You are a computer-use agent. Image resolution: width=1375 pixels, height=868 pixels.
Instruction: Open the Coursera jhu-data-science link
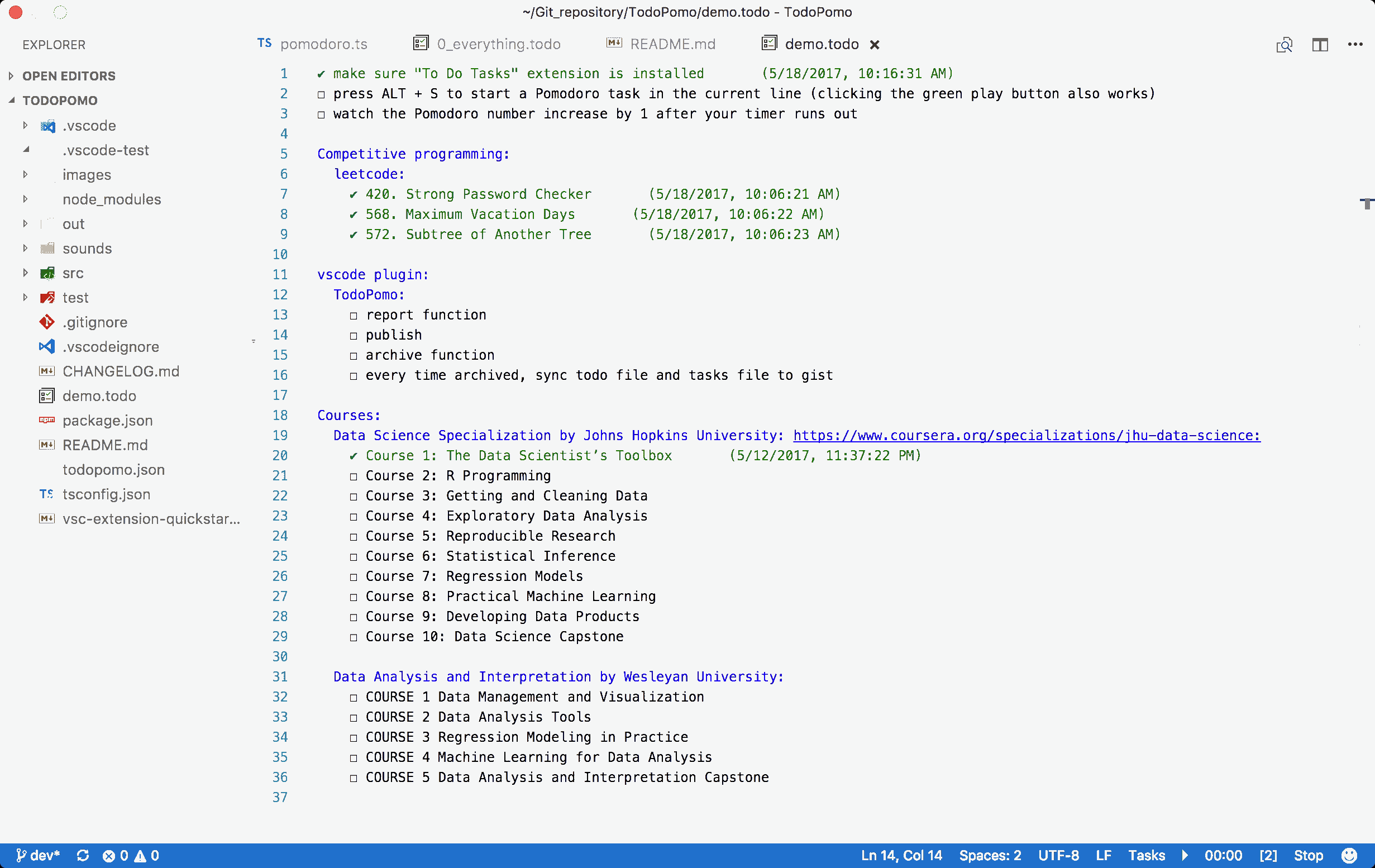(1026, 436)
